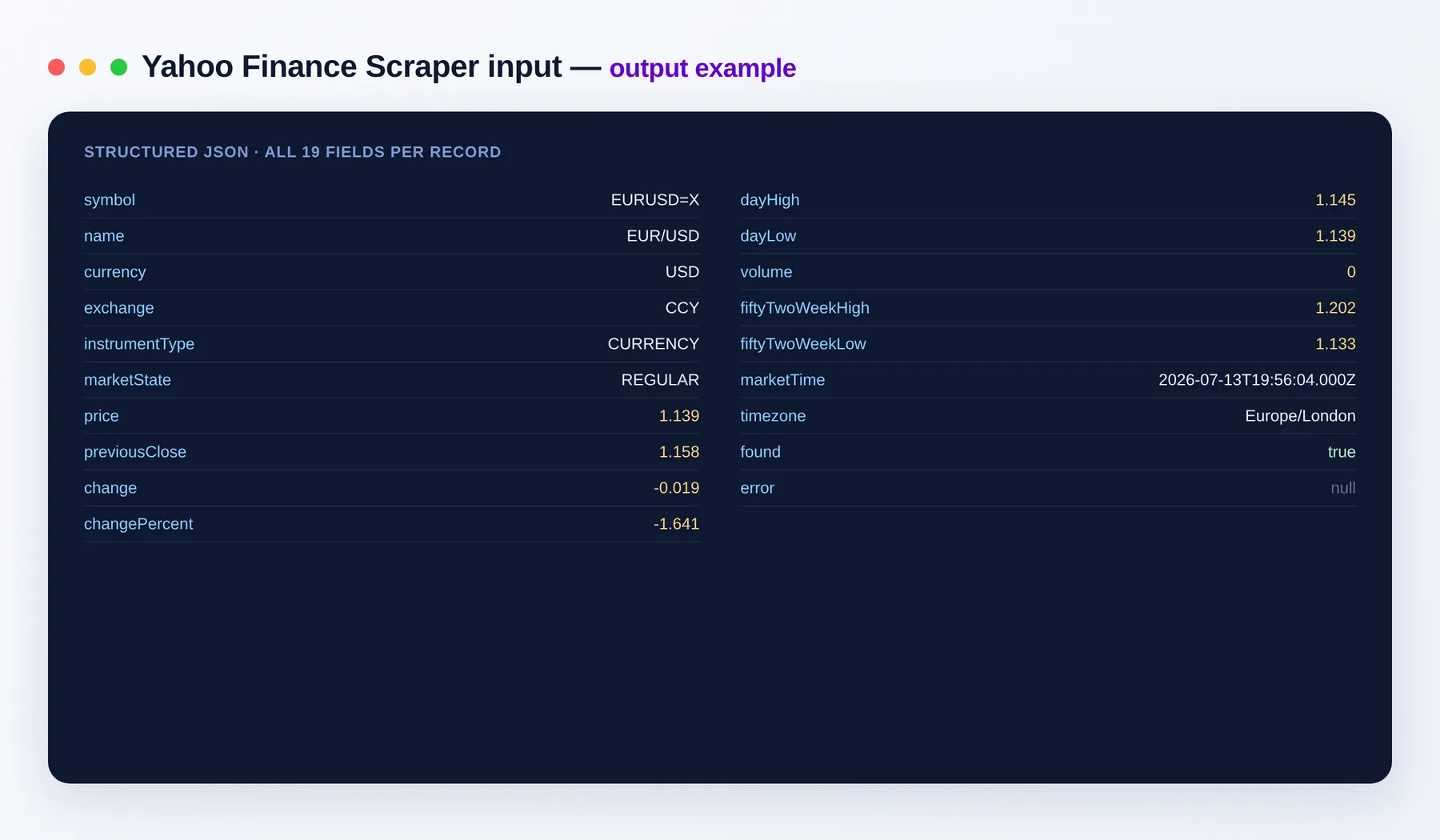Select the 'fiftyTwoWeekHigh' field label
Image resolution: width=1440 pixels, height=840 pixels.
[x=805, y=308]
